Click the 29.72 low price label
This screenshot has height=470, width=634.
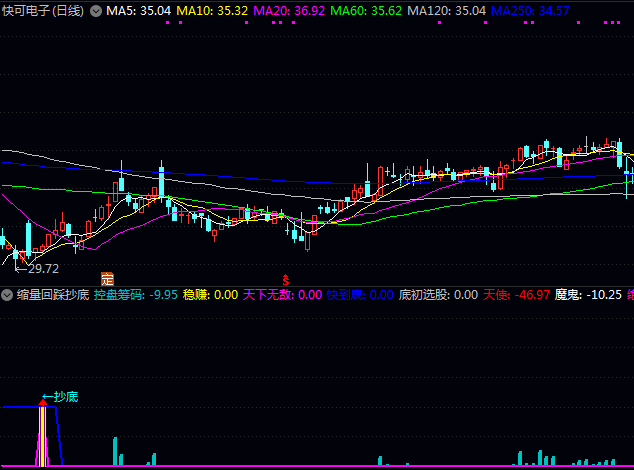(x=43, y=269)
